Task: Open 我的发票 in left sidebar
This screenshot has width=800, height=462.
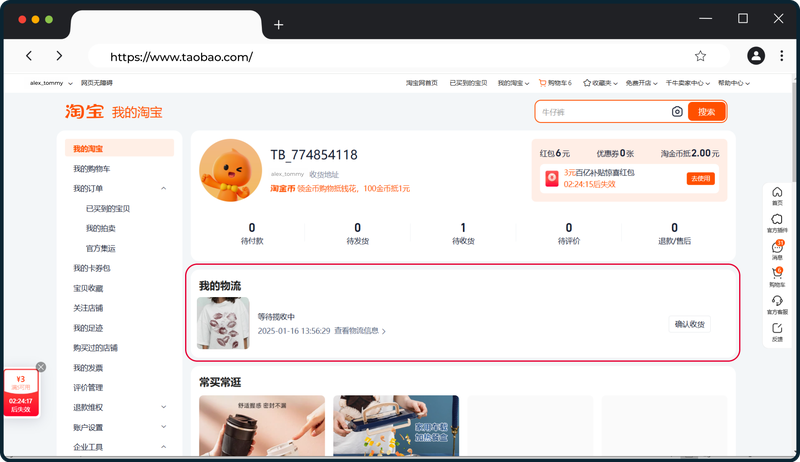Action: 88,368
